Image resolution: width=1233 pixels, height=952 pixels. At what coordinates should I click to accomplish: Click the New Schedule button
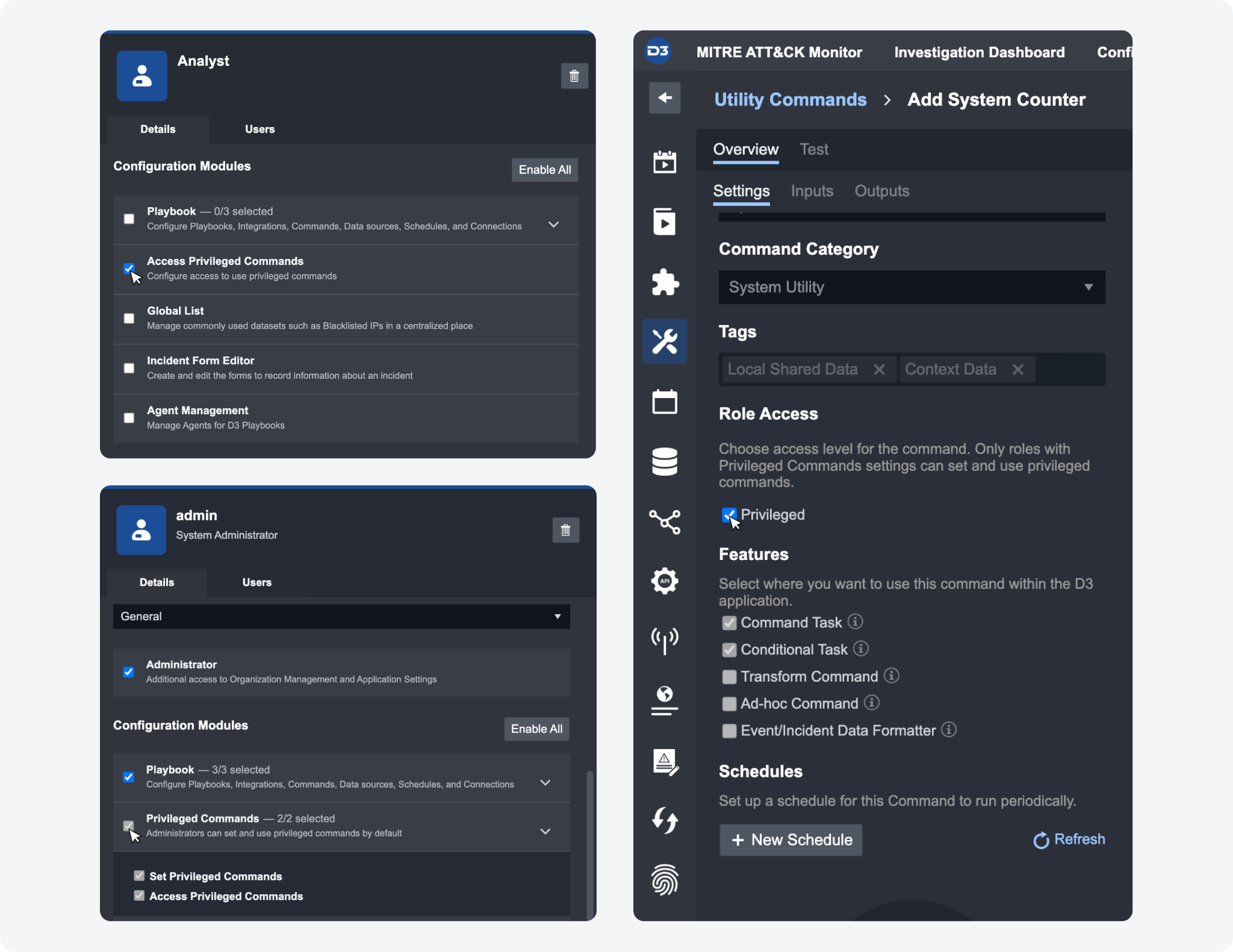(791, 840)
